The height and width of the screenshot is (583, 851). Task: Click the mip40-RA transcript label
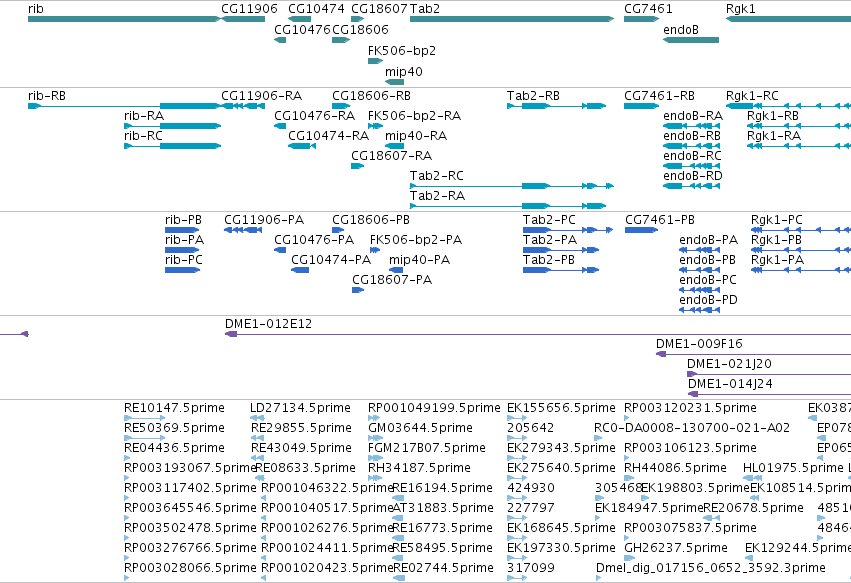[x=416, y=136]
